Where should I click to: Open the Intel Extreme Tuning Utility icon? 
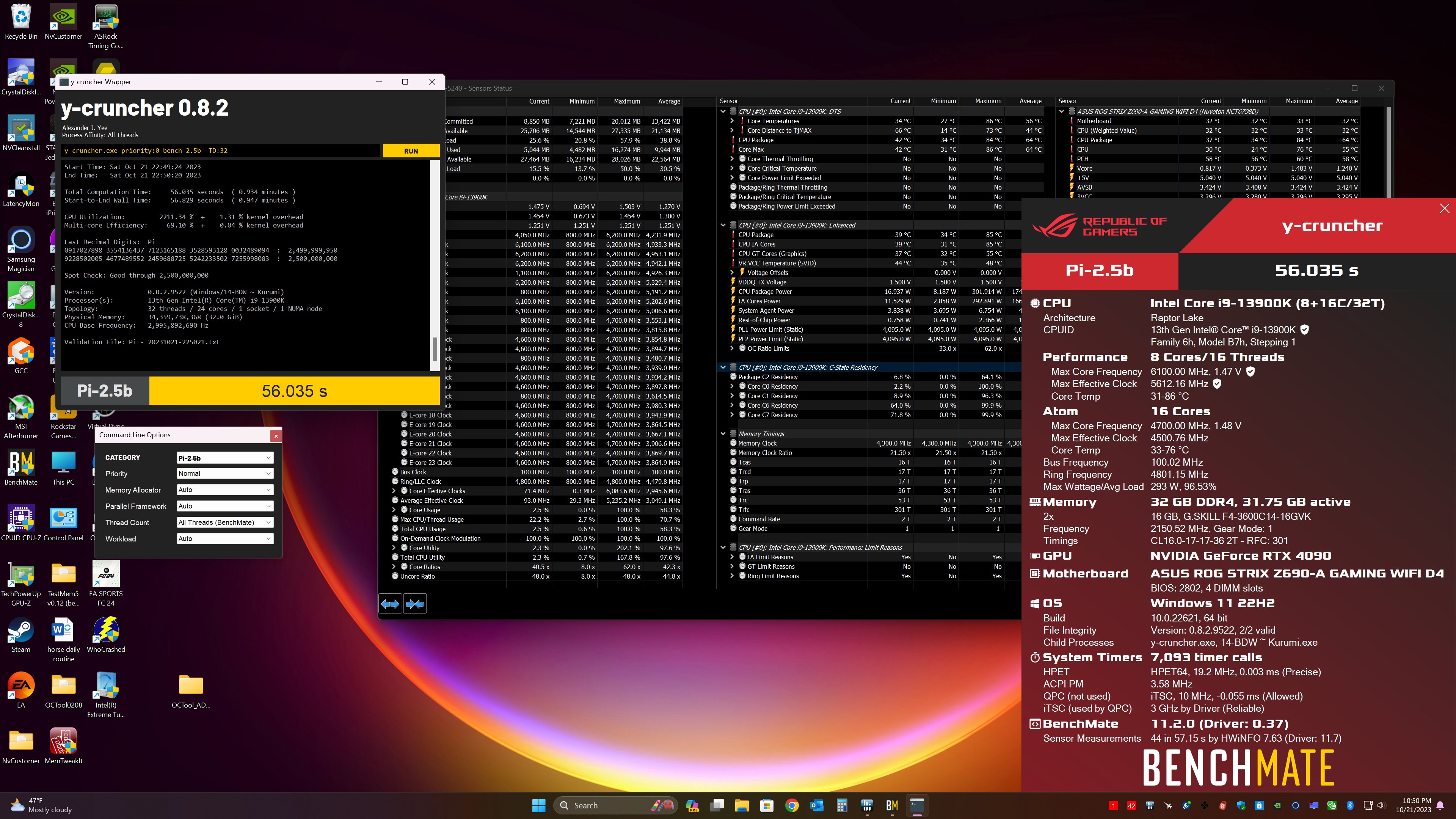(x=106, y=695)
